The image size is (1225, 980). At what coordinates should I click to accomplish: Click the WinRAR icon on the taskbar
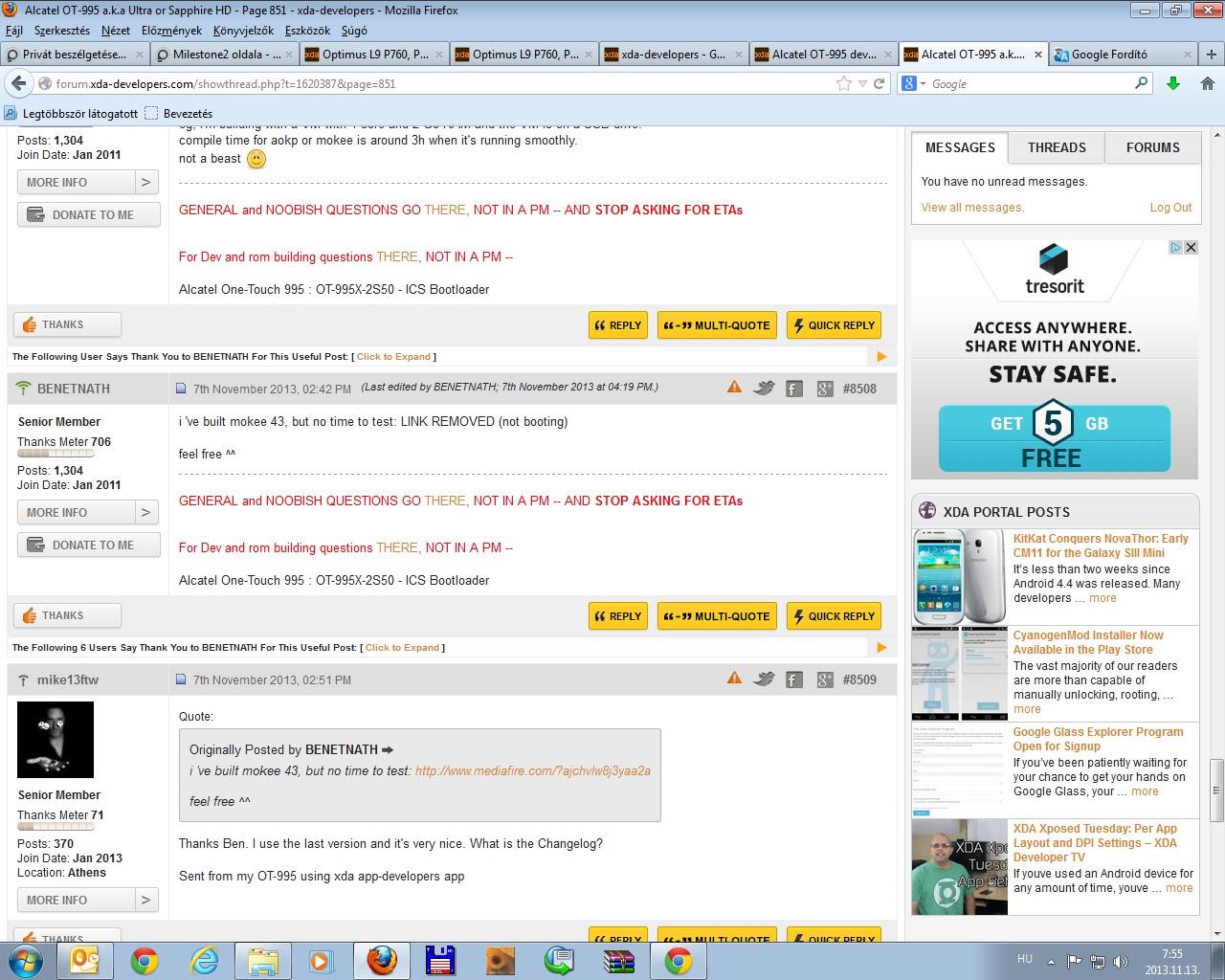pos(619,960)
